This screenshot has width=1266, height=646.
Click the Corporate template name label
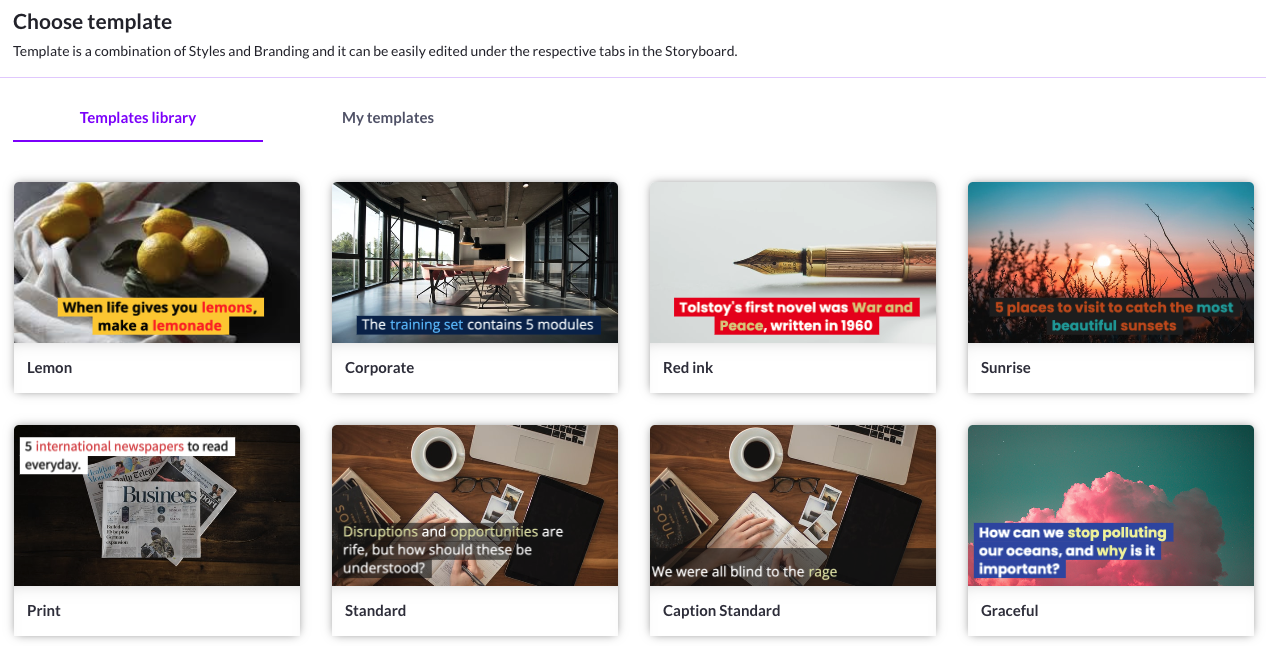(379, 368)
